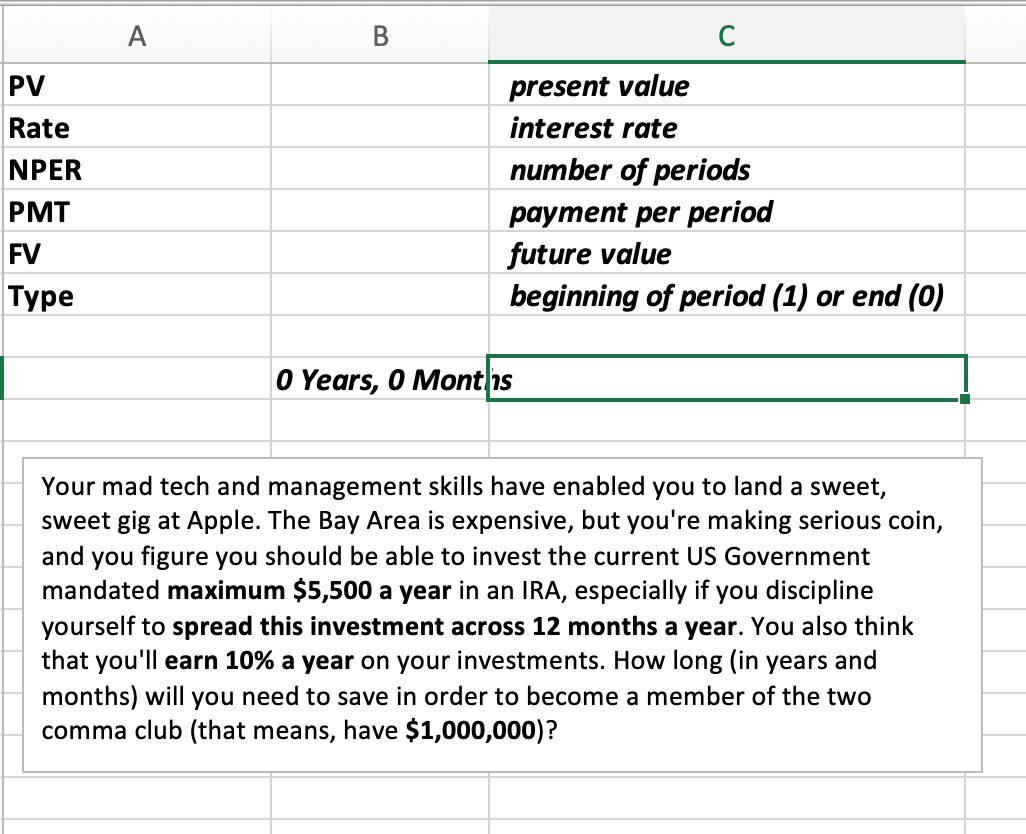
Task: Click the '0 Years, 0 Months' cell
Action: [x=379, y=380]
